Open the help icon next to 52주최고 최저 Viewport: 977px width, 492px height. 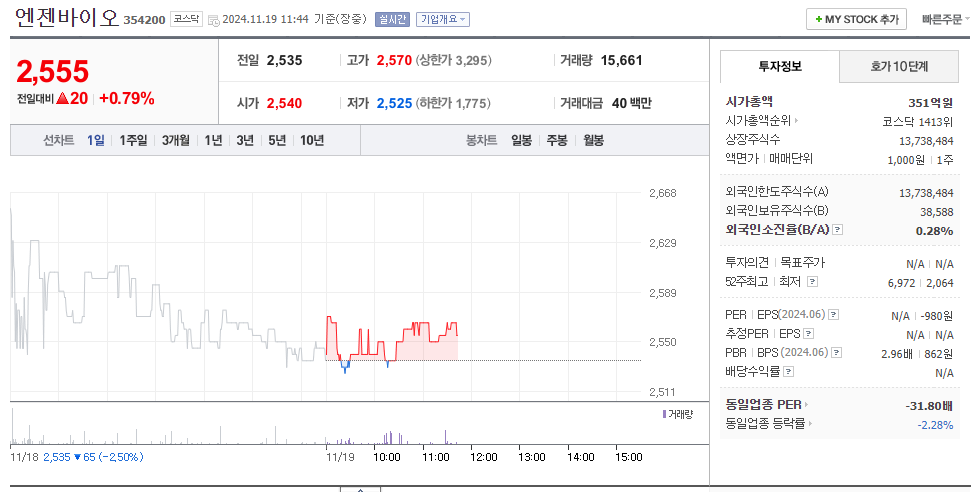(x=812, y=281)
